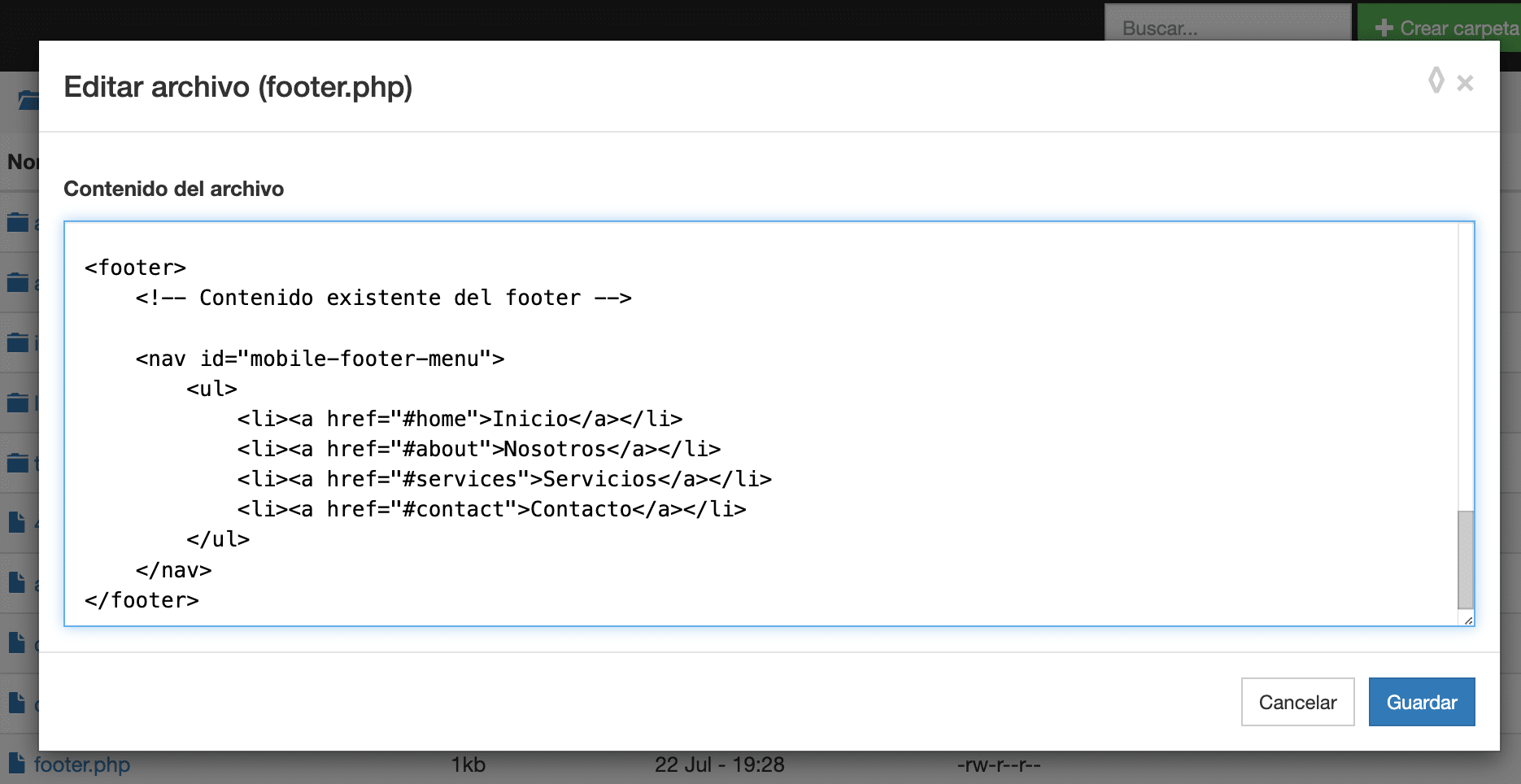Click the first file icon below the folders
The image size is (1521, 784).
pyautogui.click(x=16, y=522)
